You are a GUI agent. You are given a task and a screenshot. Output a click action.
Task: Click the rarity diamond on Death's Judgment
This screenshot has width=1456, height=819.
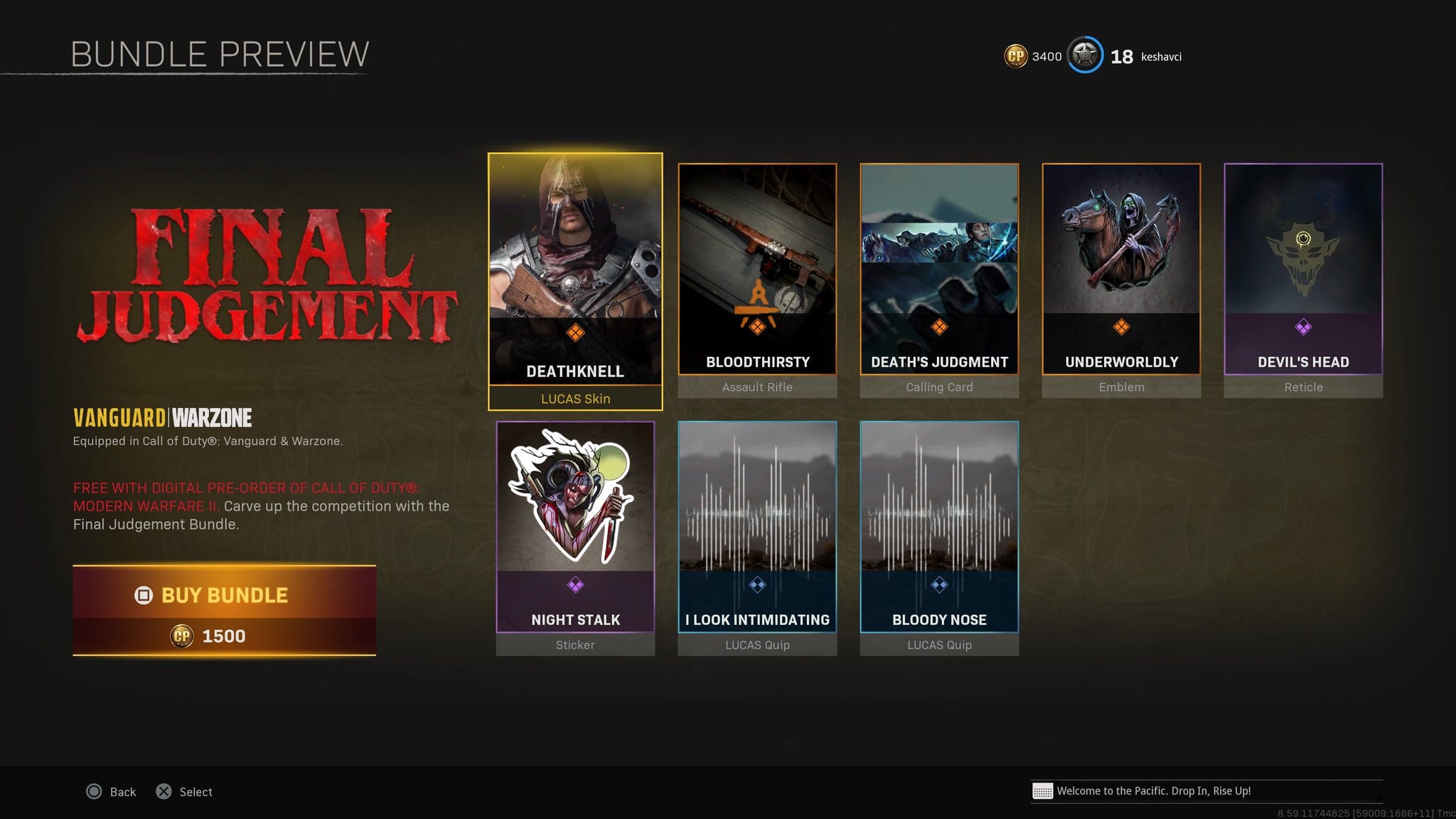(x=939, y=327)
